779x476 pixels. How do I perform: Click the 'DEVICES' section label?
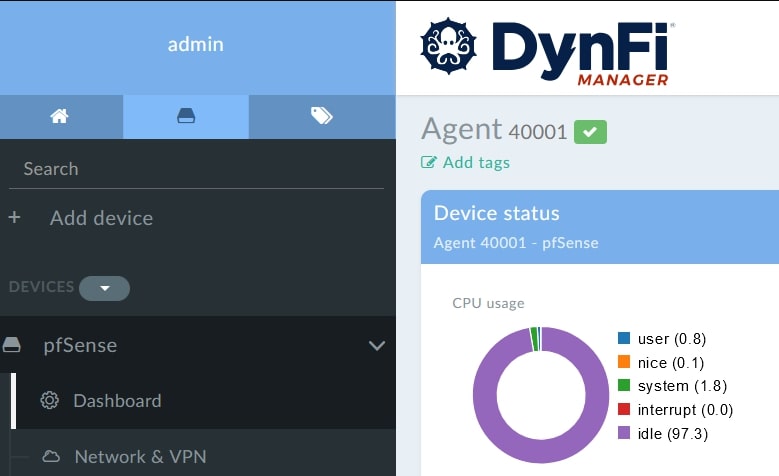point(41,287)
